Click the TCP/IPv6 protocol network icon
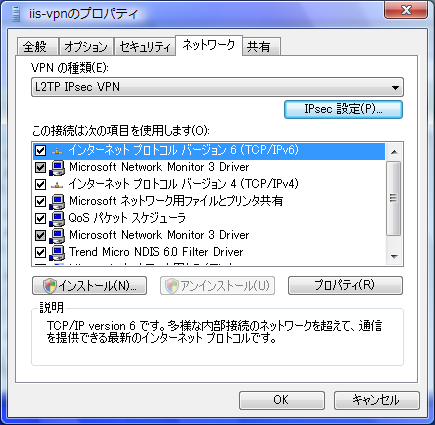Viewport: 435px width, 425px height. [x=57, y=151]
